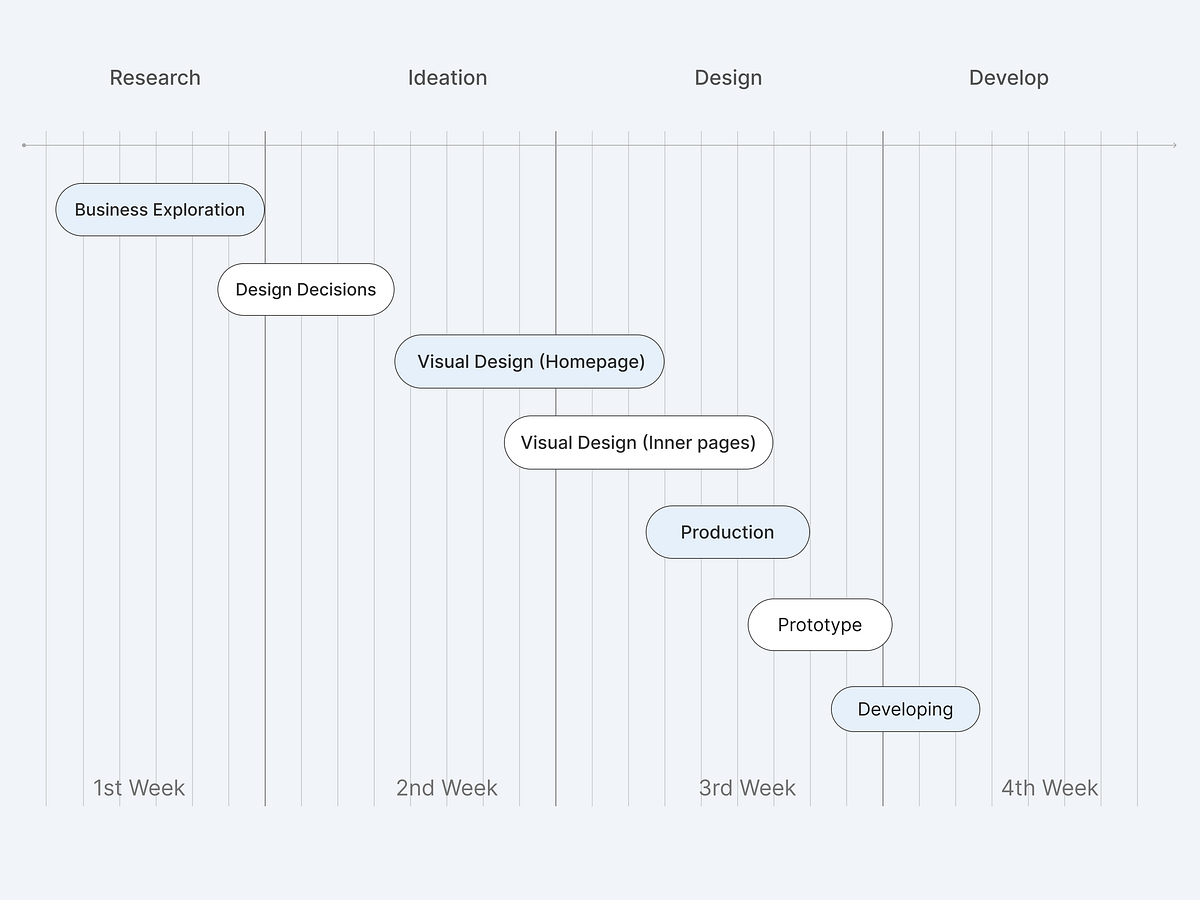Select the 4th Week label
Viewport: 1200px width, 900px height.
click(1049, 788)
